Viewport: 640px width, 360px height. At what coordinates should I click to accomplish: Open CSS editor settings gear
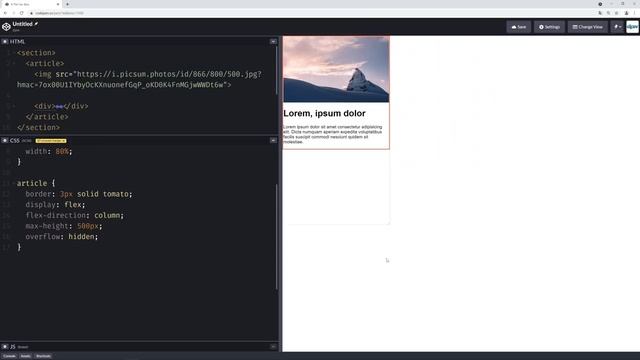coord(5,140)
